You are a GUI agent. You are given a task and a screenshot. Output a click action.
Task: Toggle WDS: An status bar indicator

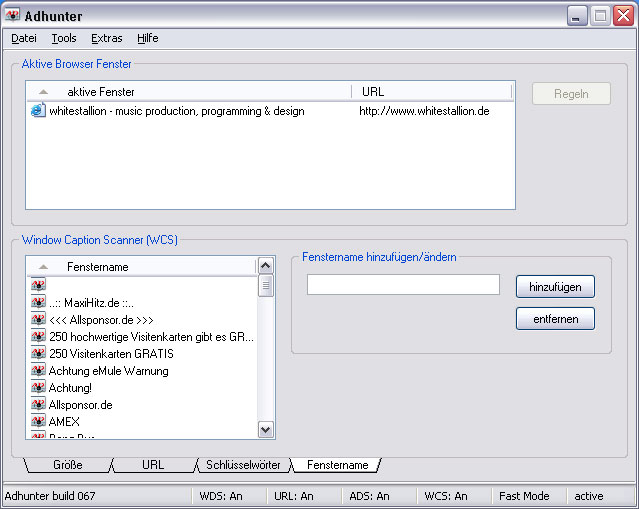221,495
